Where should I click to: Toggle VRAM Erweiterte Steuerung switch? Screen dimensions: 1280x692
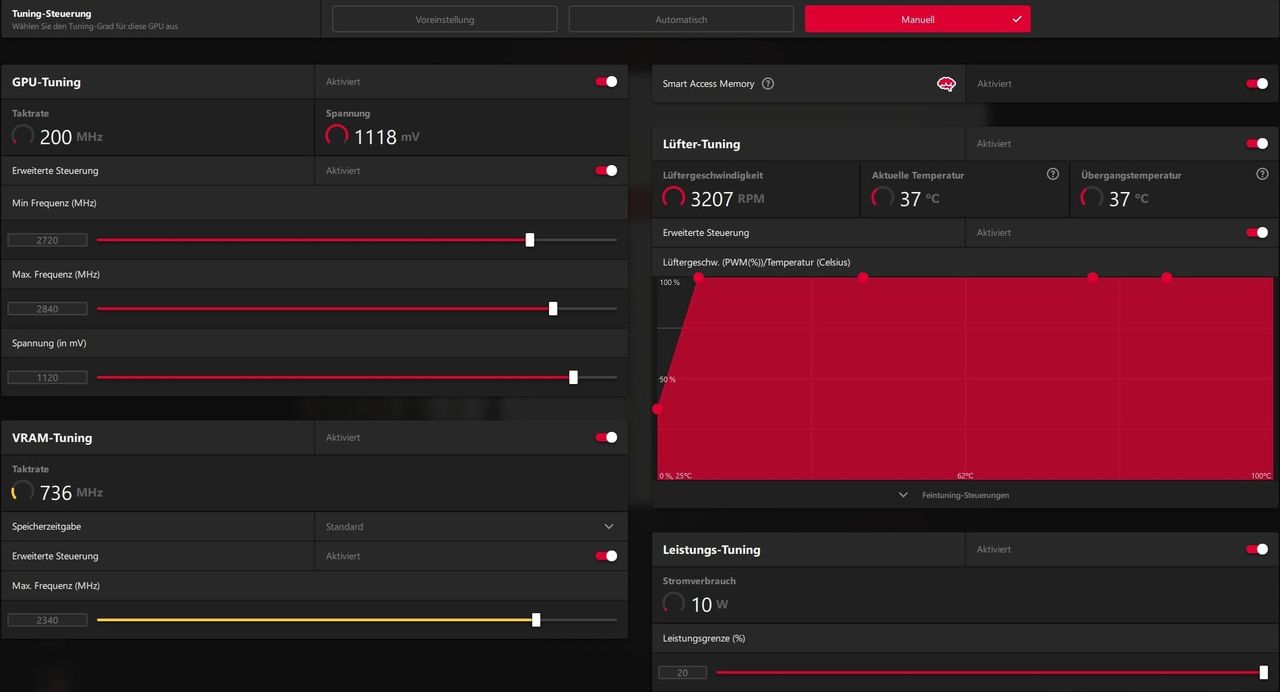[x=606, y=556]
